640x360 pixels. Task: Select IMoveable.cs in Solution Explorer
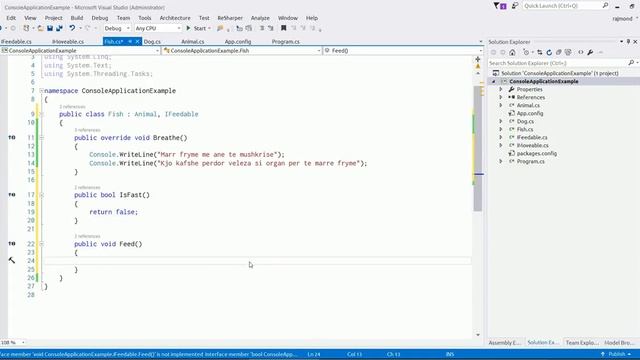click(x=533, y=145)
